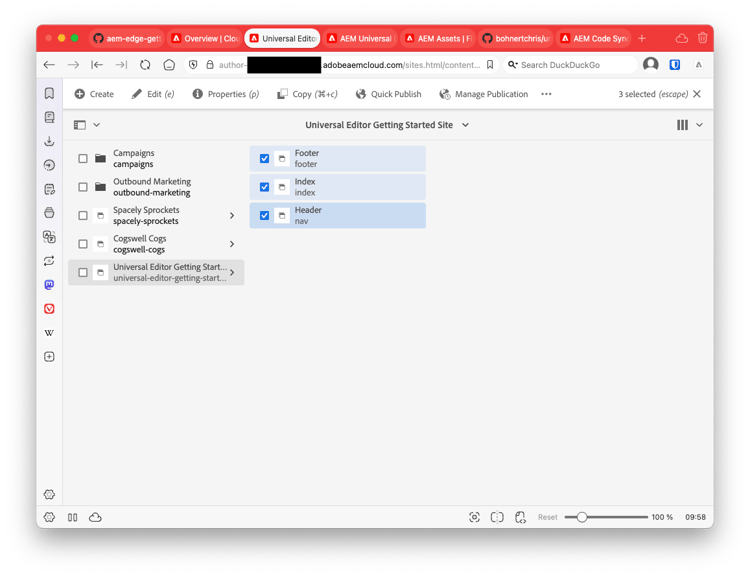
Task: Open the Vivaldi web panel
Action: tap(49, 309)
